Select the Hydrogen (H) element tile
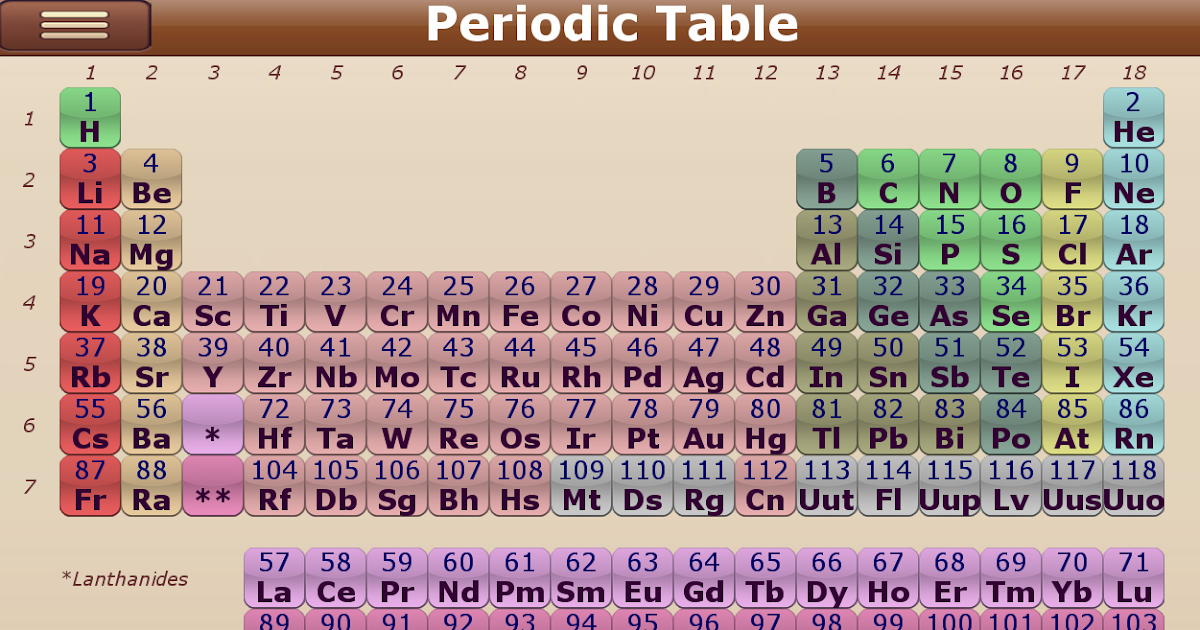Screen dimensions: 1200x630 (x=90, y=118)
